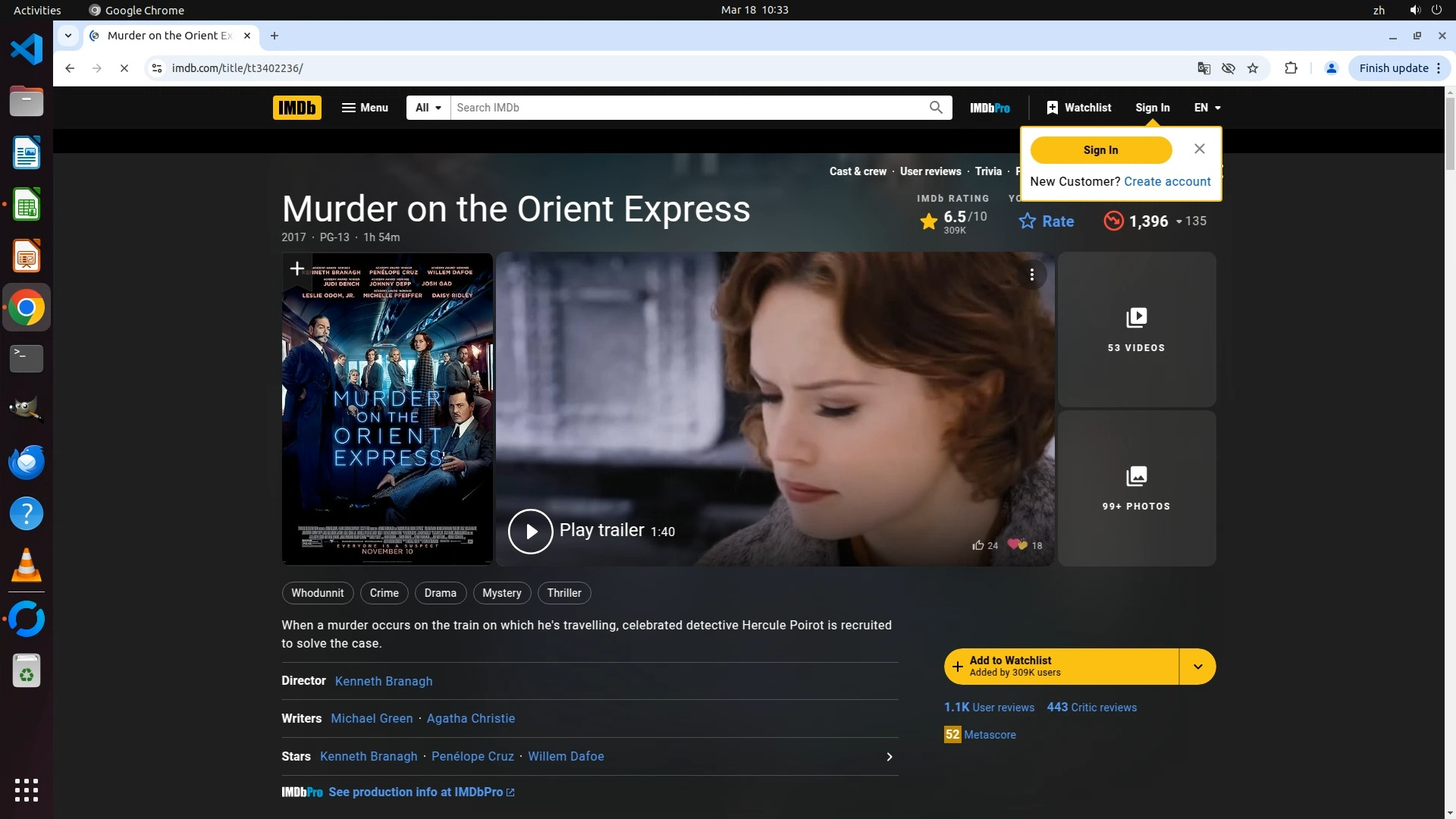Click the poster plus ribbon icon
The image size is (1456, 819).
pos(297,268)
